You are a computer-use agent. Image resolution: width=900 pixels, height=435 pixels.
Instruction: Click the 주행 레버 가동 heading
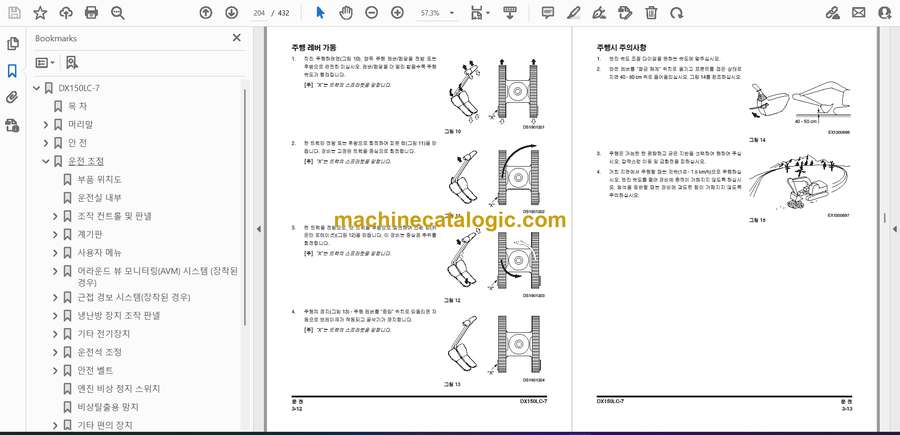click(x=314, y=48)
